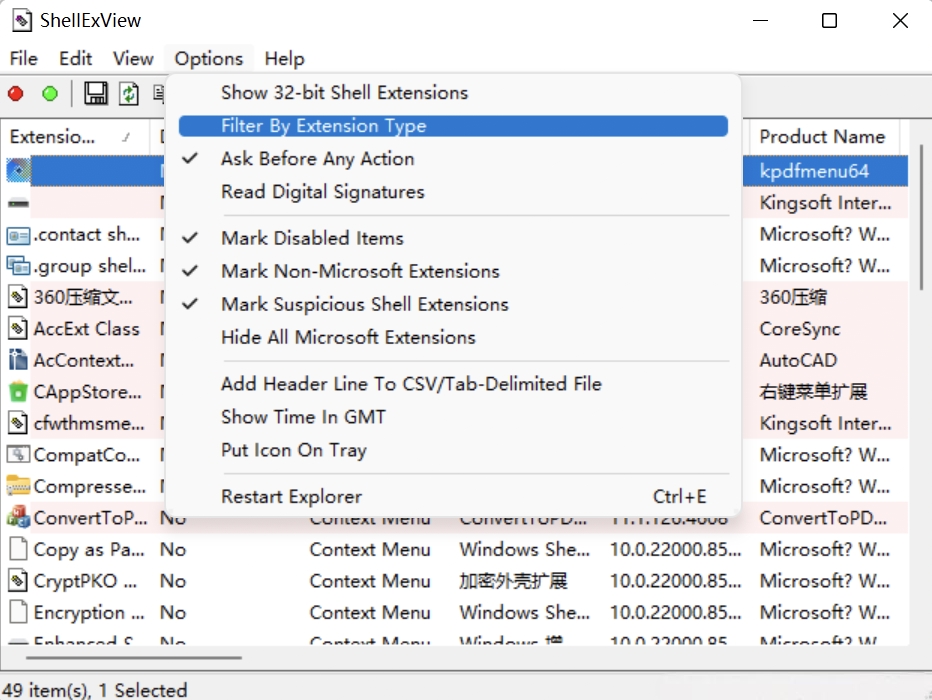Disable Mark Non-Microsoft Extensions option

click(360, 271)
